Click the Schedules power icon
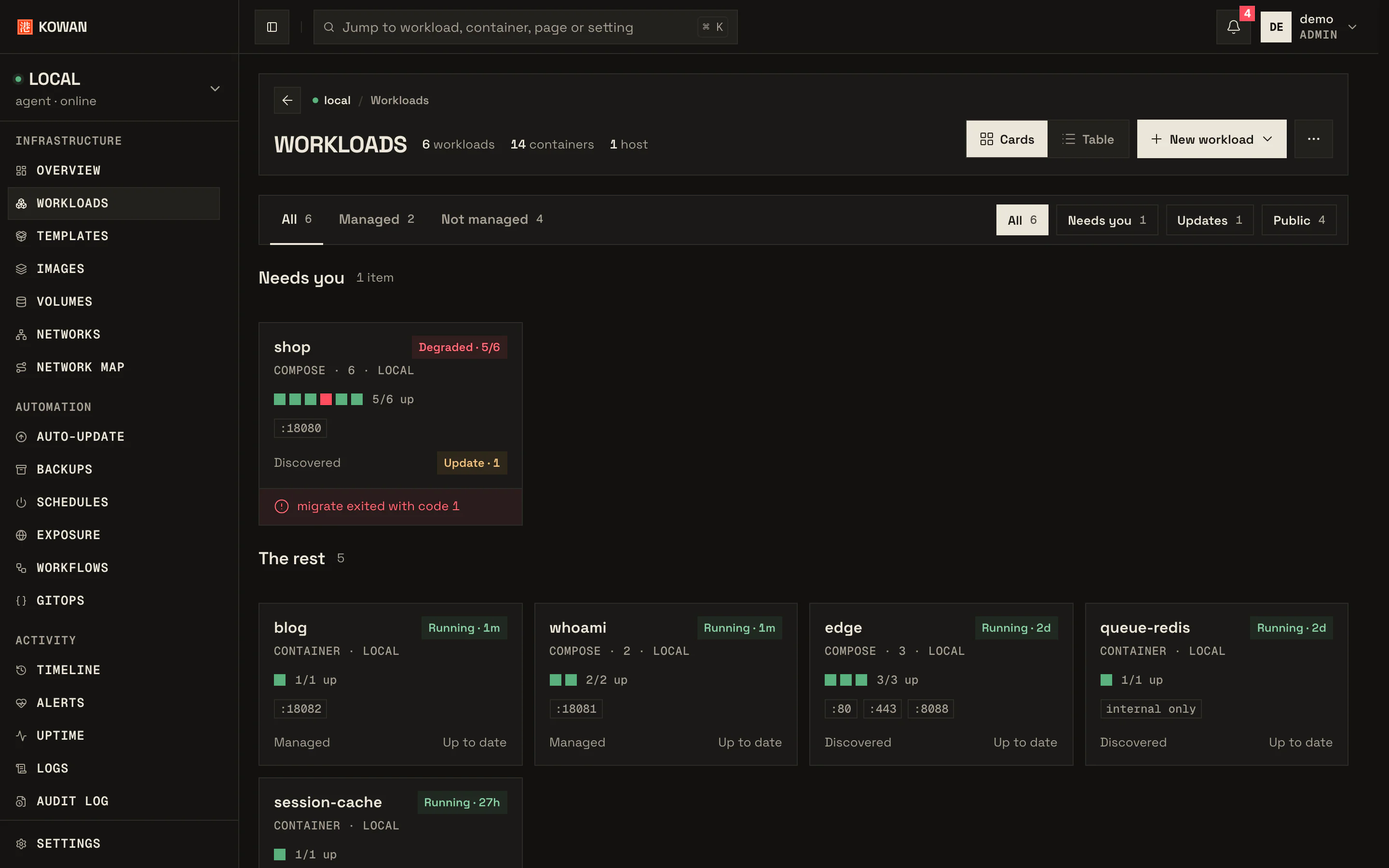Viewport: 1389px width, 868px height. (x=21, y=502)
